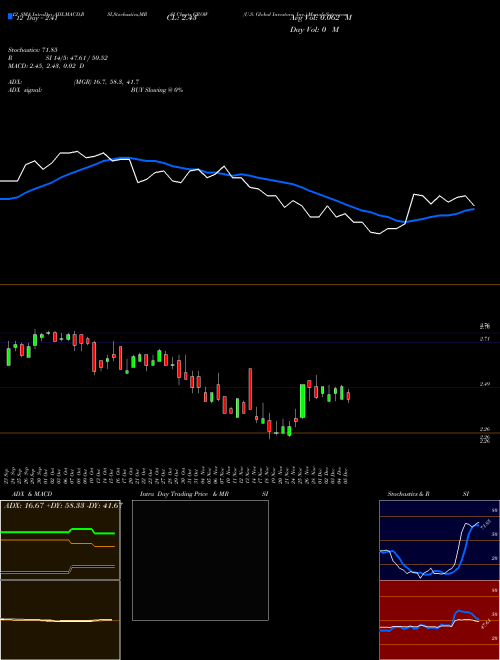Click the 'Stochastics & R' panel title
This screenshot has width=500, height=660.
[408, 494]
